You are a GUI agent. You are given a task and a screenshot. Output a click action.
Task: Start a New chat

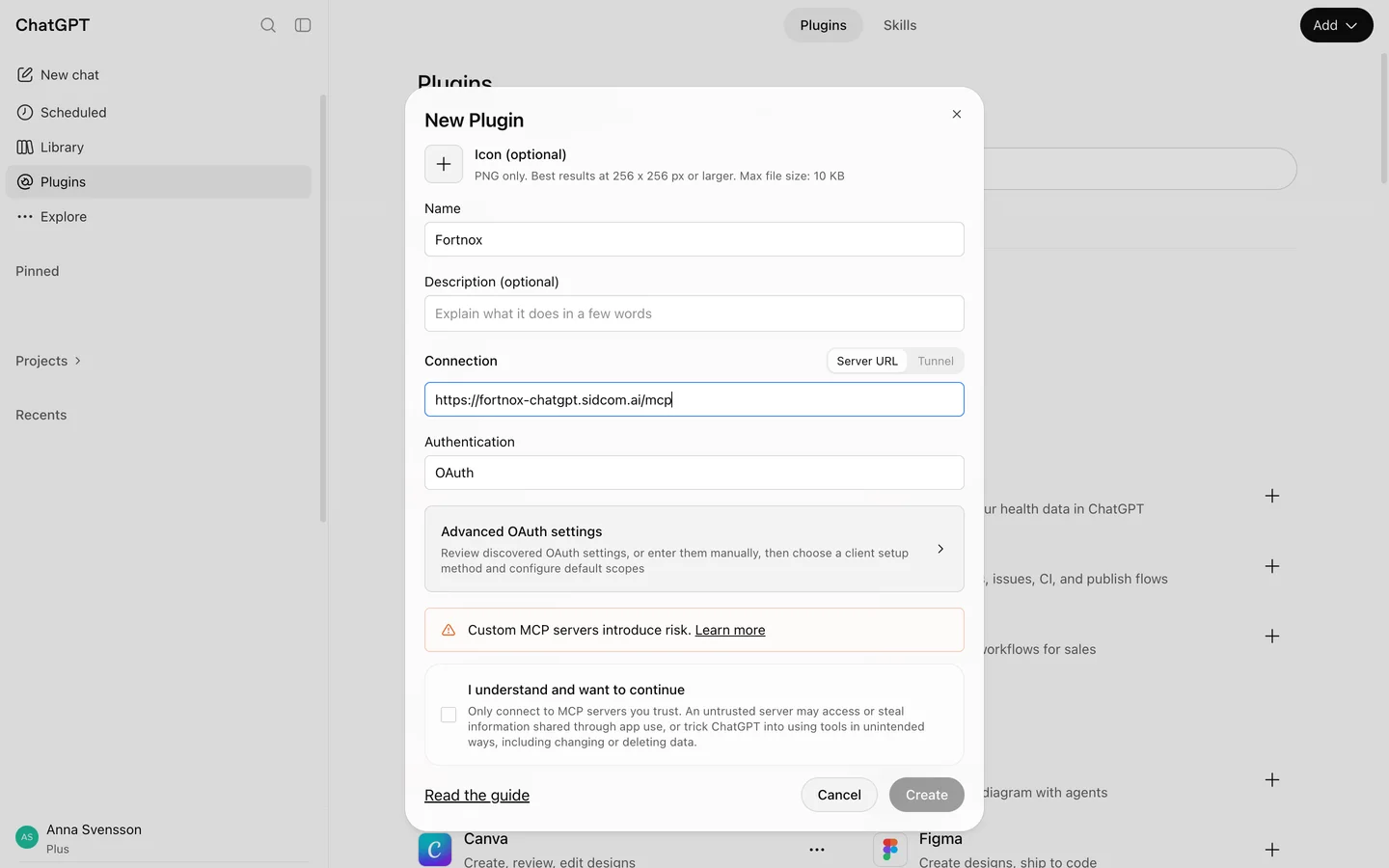(x=158, y=74)
